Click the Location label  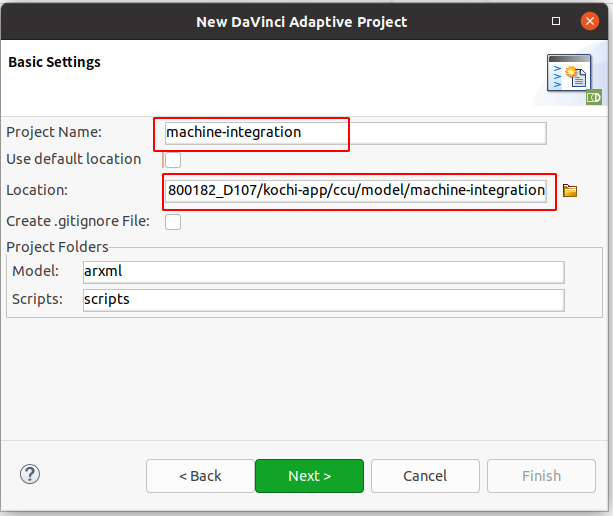coord(37,190)
